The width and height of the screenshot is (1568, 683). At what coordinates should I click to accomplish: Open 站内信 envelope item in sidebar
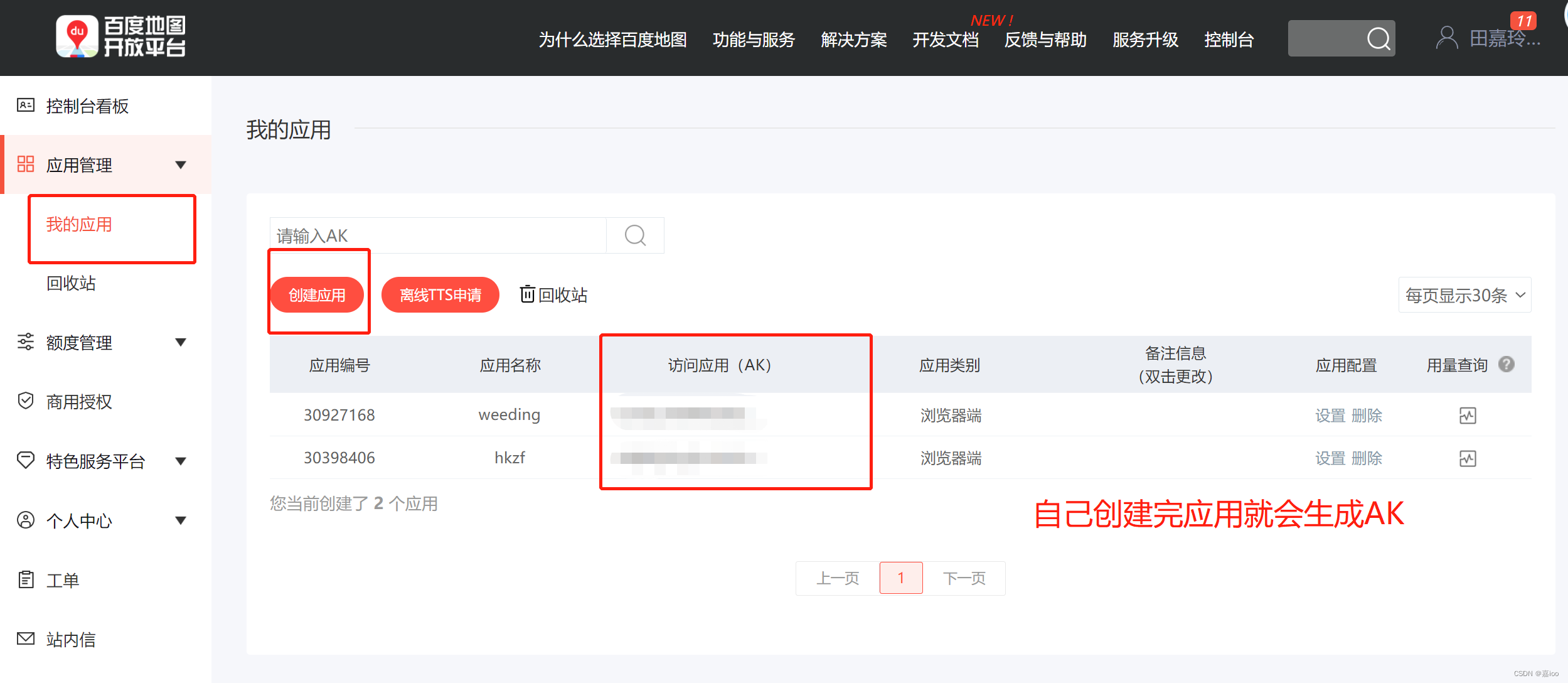[x=70, y=639]
